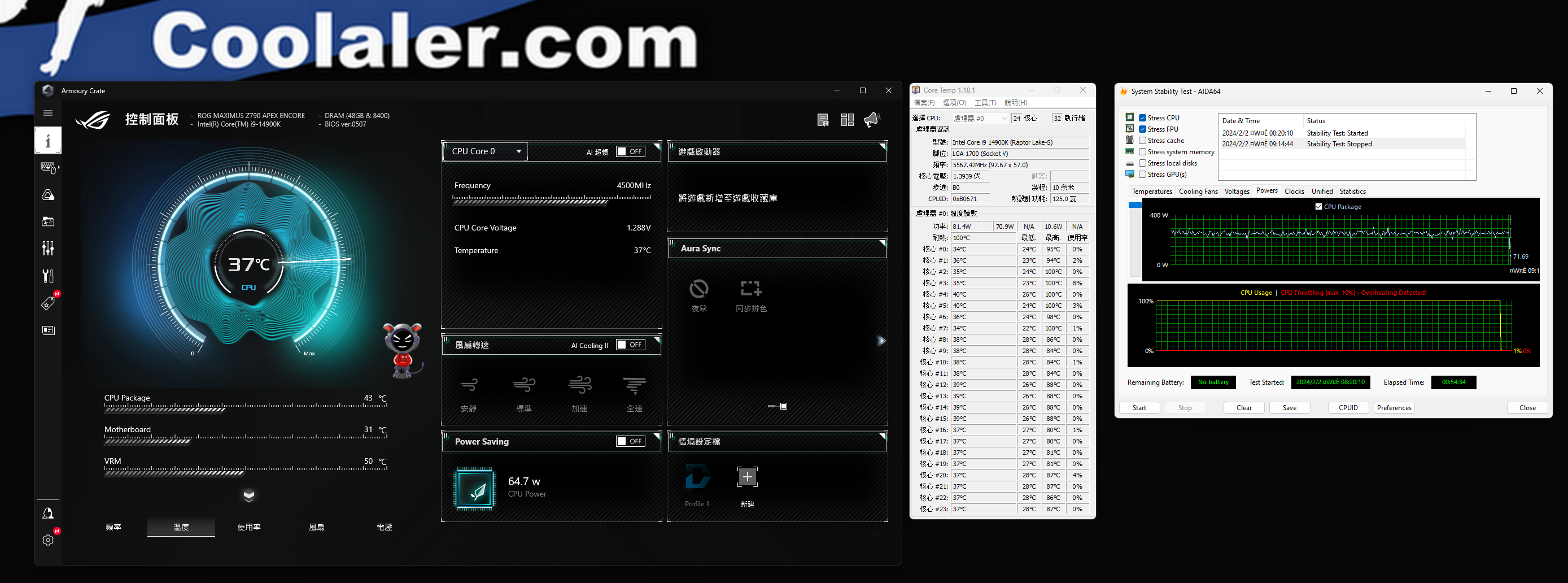Viewport: 1568px width, 583px height.
Task: Click the ROG mascot character
Action: point(403,350)
